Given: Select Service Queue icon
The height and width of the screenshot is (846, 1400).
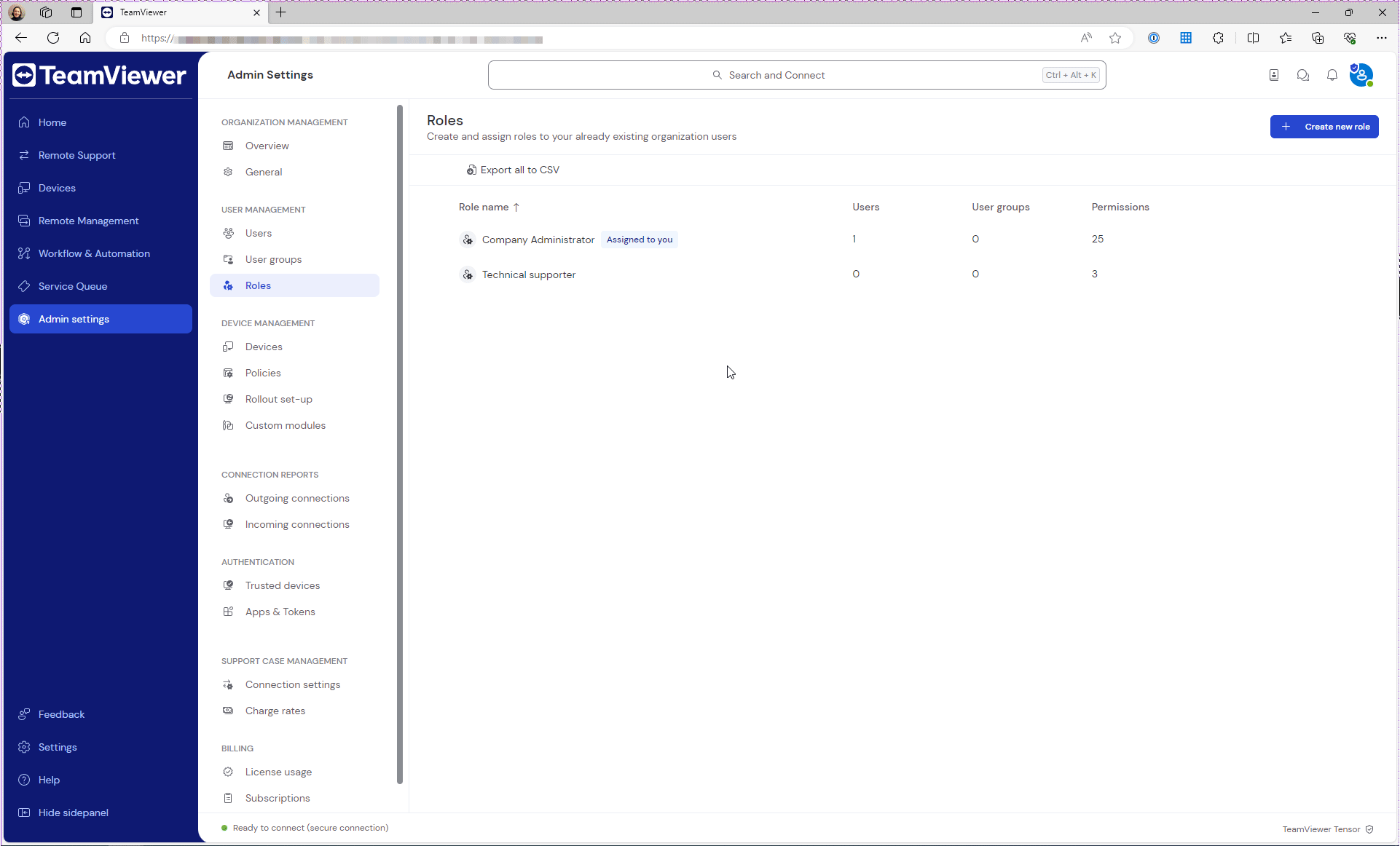Looking at the screenshot, I should tap(24, 286).
